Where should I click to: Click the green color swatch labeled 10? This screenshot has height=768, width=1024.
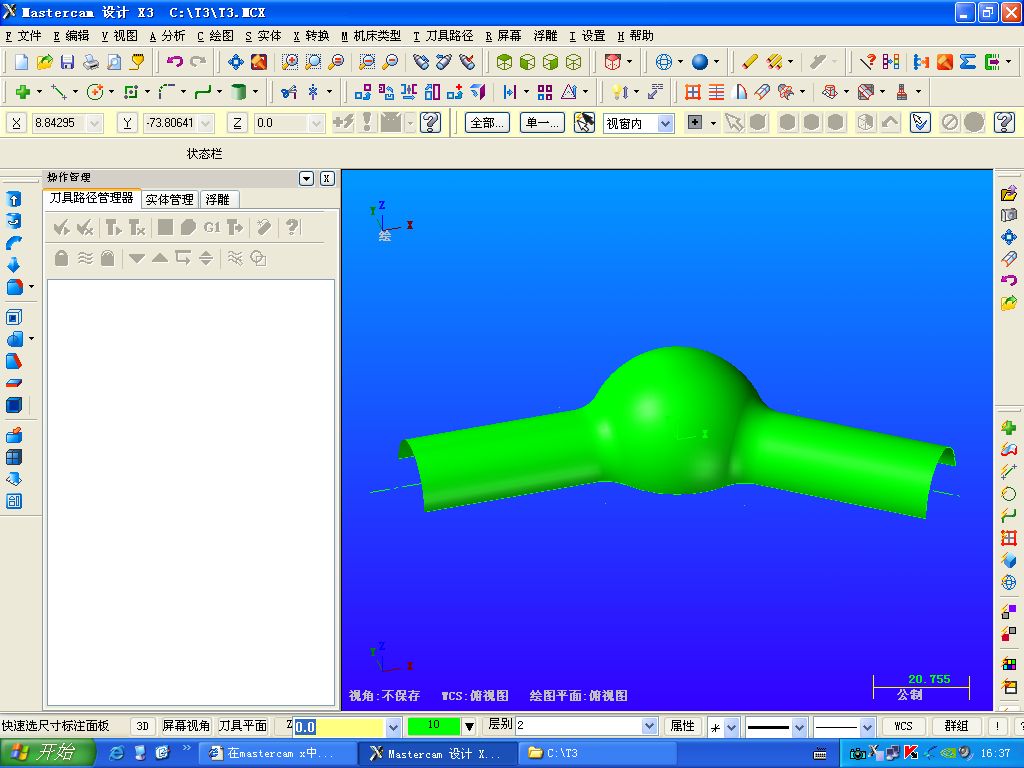coord(434,726)
